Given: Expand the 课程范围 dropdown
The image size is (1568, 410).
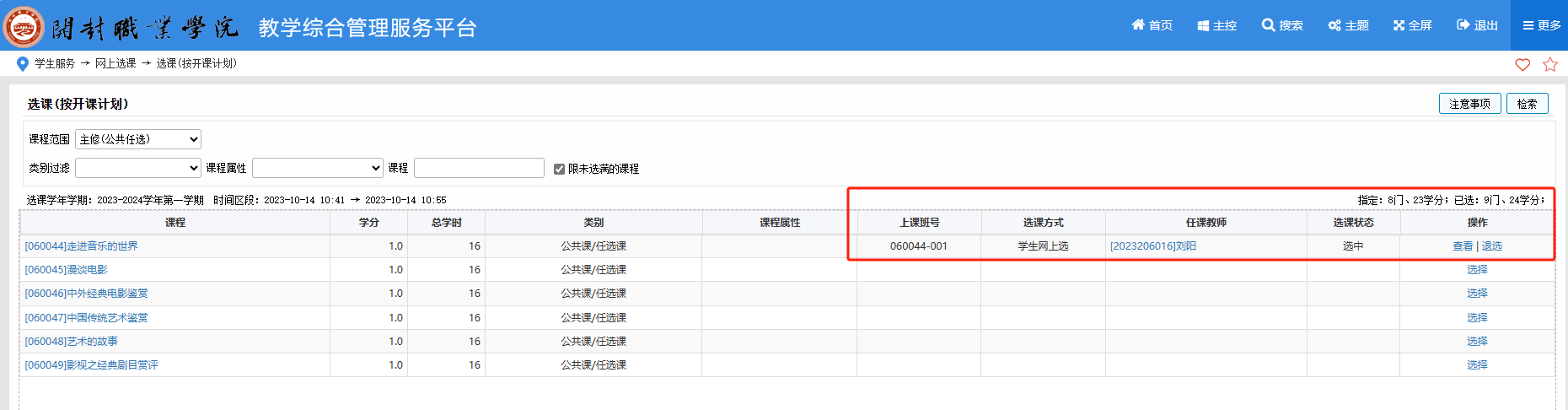Looking at the screenshot, I should pos(138,139).
